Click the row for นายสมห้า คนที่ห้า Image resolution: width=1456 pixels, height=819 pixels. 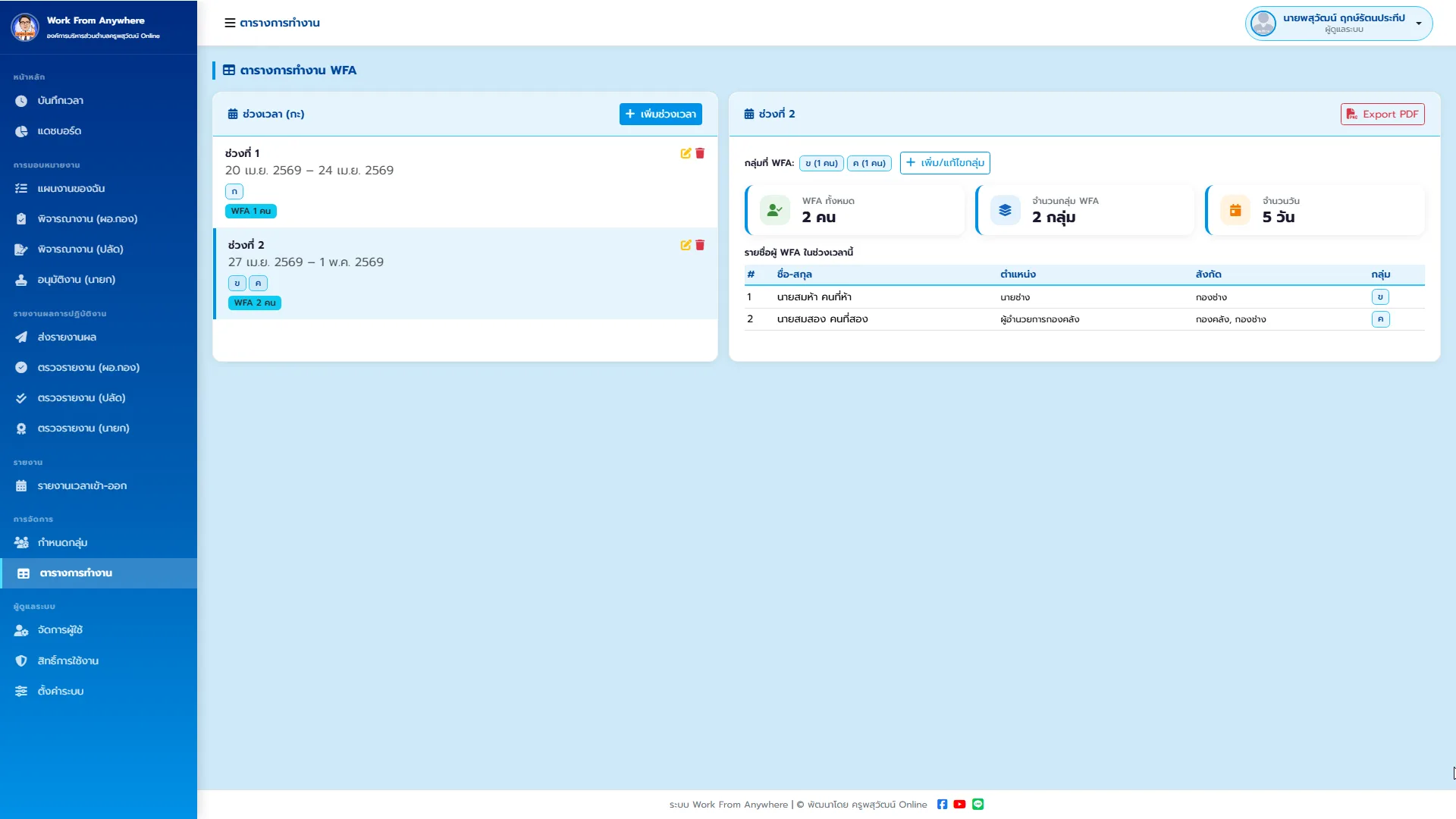[1084, 297]
